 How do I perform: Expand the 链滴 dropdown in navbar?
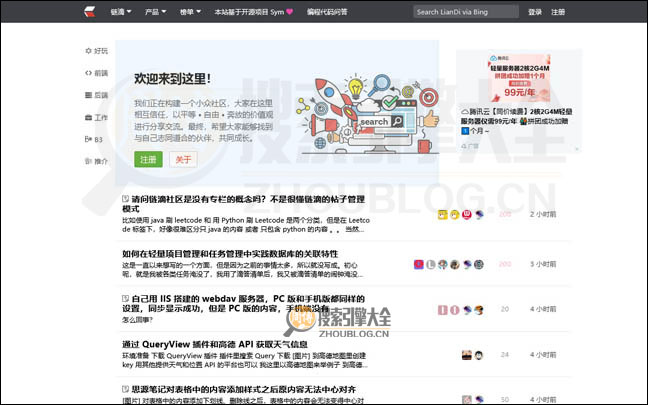click(x=121, y=12)
